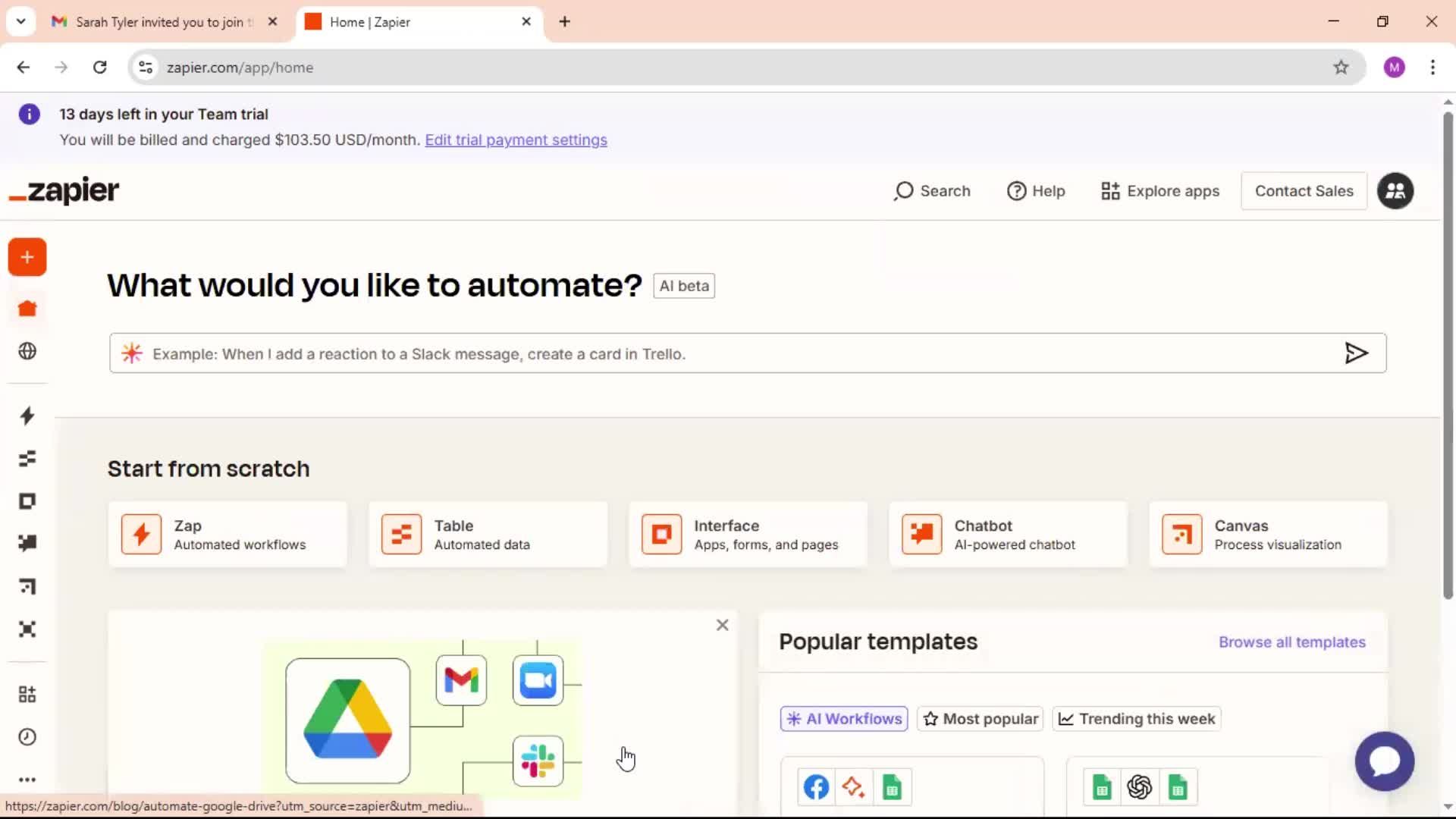Dismiss the Google Drive promo card
This screenshot has width=1456, height=819.
[723, 625]
